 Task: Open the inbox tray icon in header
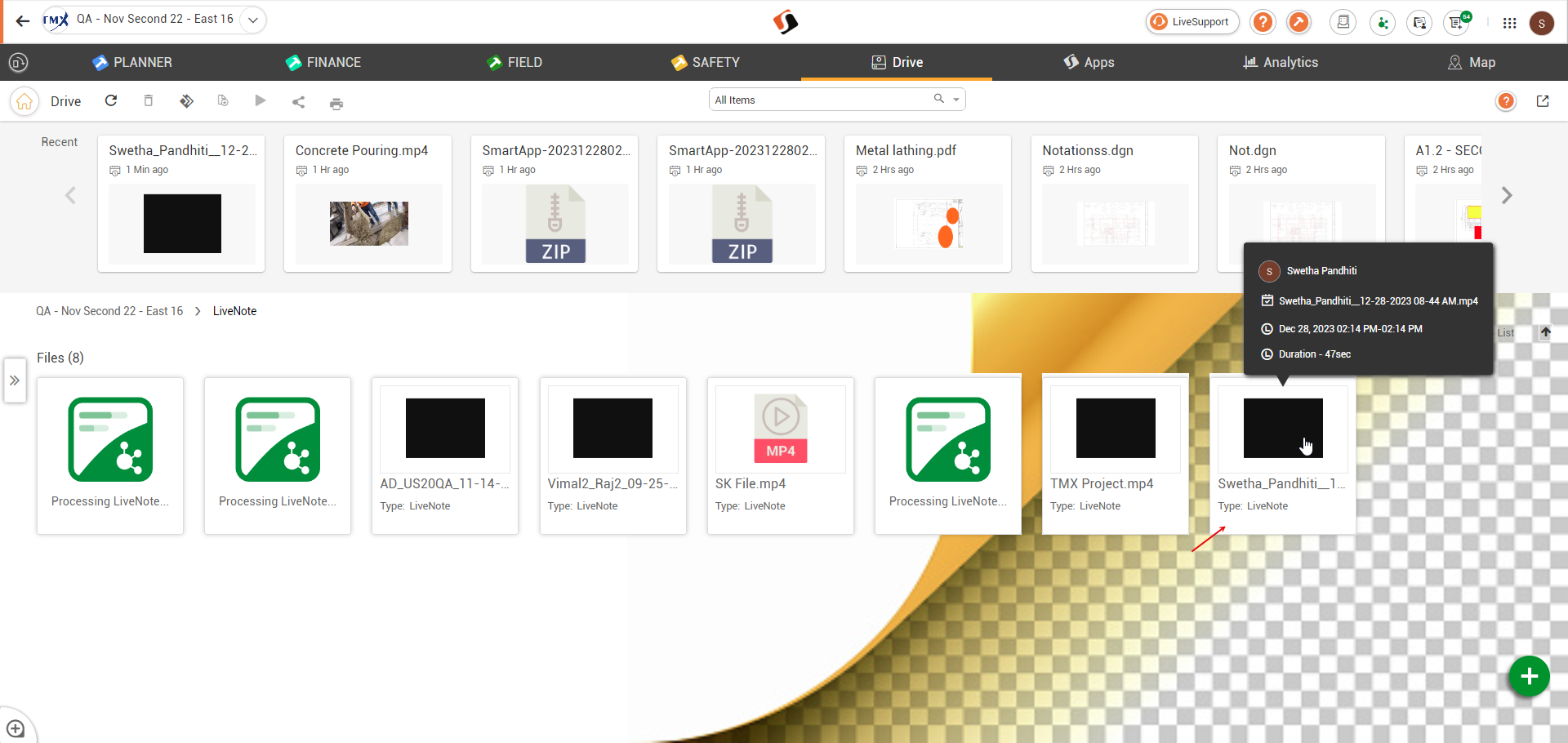click(x=1343, y=22)
